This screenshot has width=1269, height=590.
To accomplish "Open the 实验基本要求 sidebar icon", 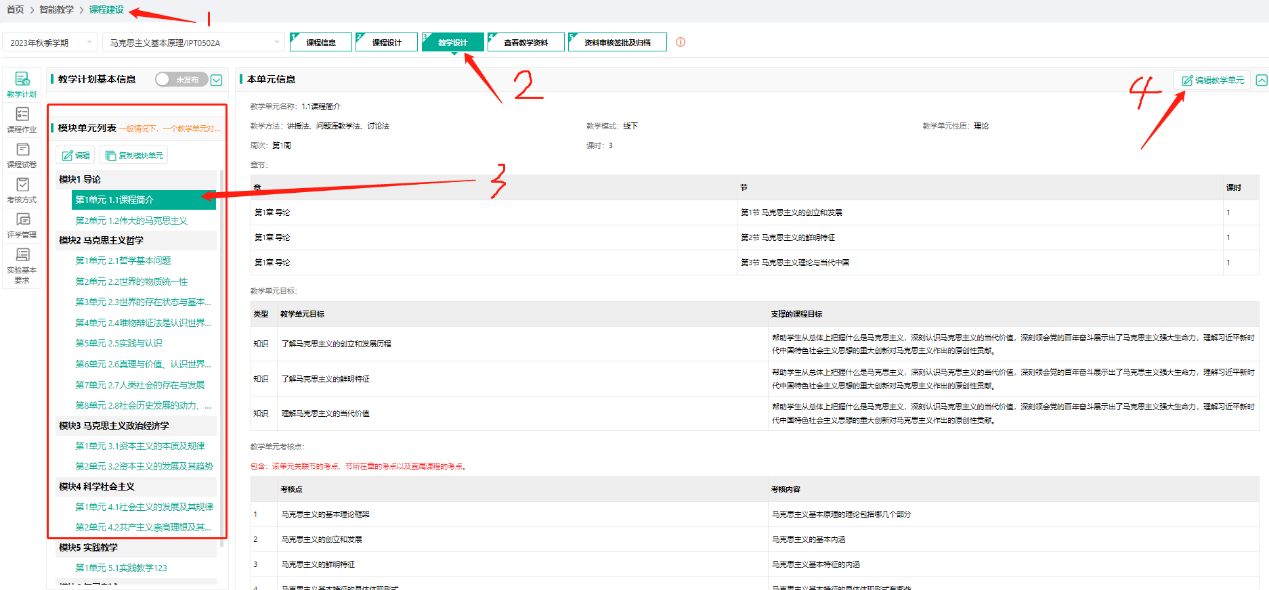I will tap(21, 265).
